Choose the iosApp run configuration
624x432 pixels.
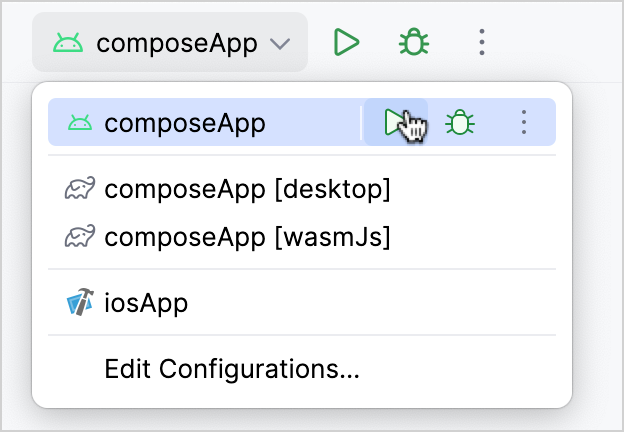[146, 302]
